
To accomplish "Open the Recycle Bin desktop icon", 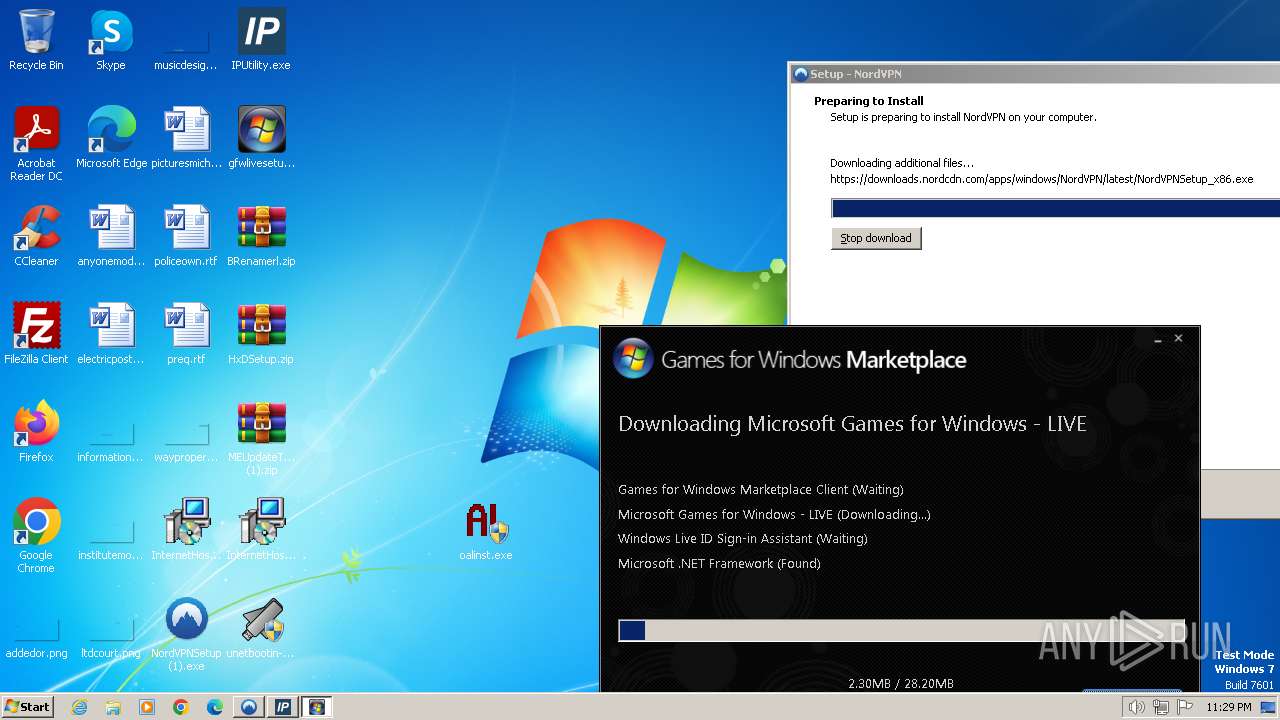I will [36, 40].
